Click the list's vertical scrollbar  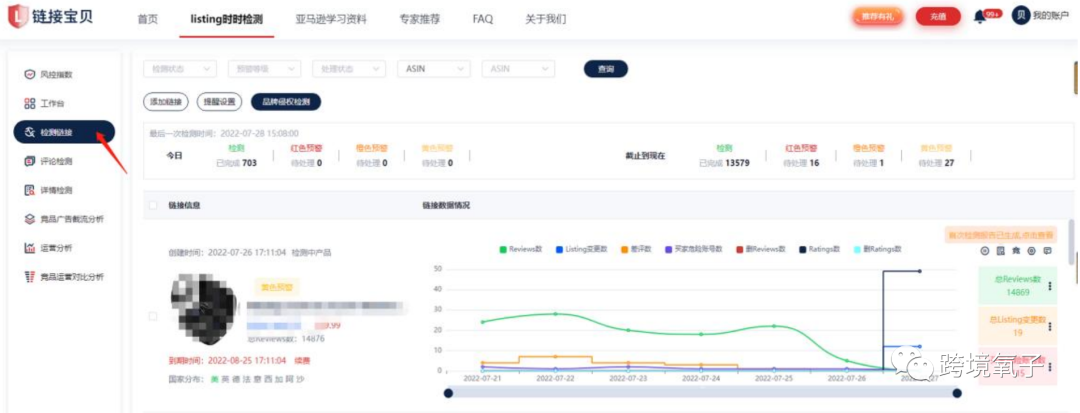(x=1071, y=242)
